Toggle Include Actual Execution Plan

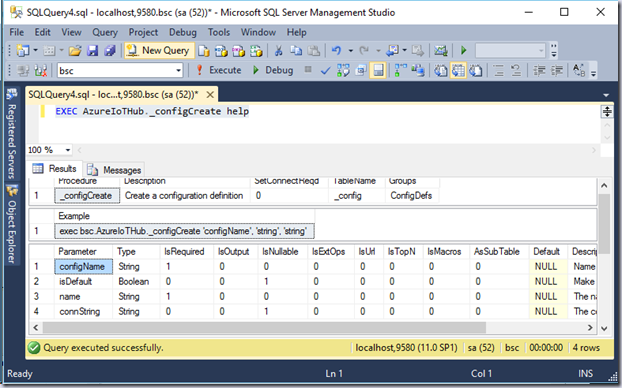coord(400,71)
